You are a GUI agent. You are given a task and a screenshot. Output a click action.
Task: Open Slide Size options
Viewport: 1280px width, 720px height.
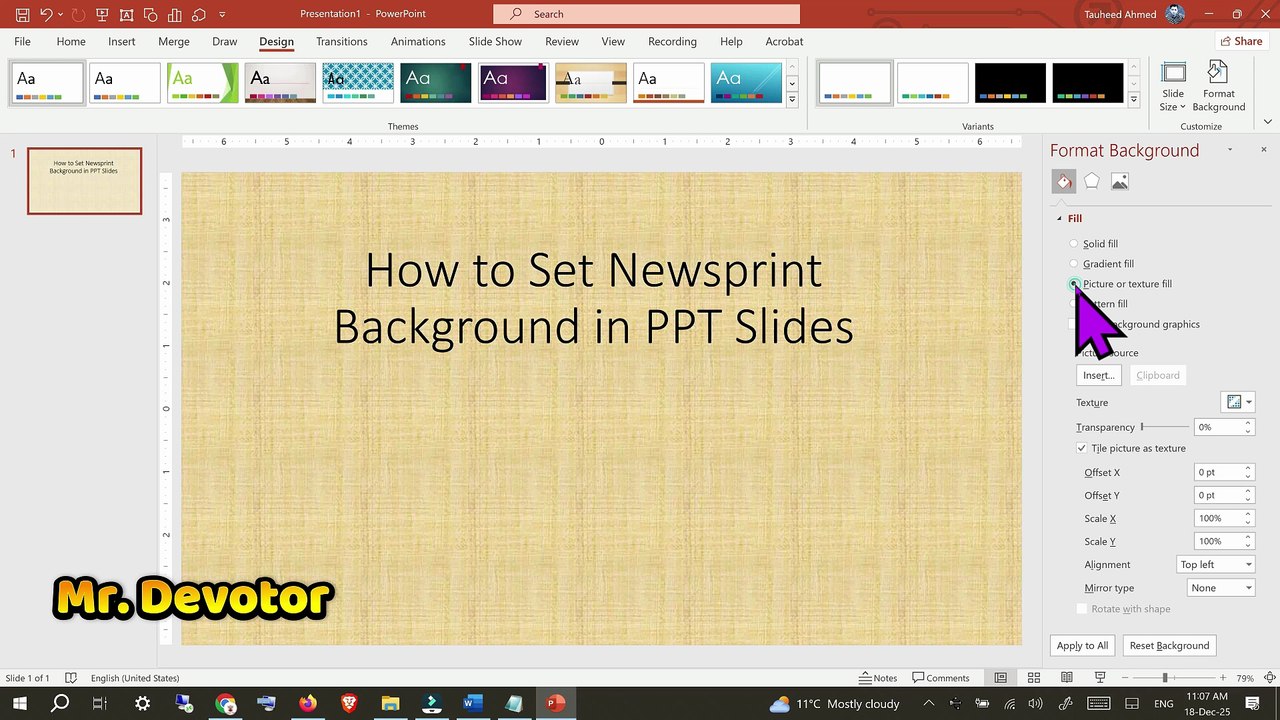[x=1173, y=86]
